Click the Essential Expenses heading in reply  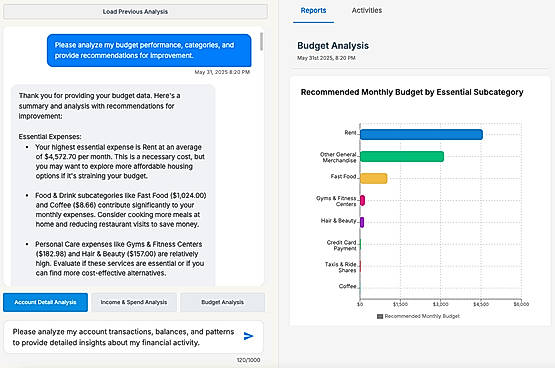coord(50,137)
